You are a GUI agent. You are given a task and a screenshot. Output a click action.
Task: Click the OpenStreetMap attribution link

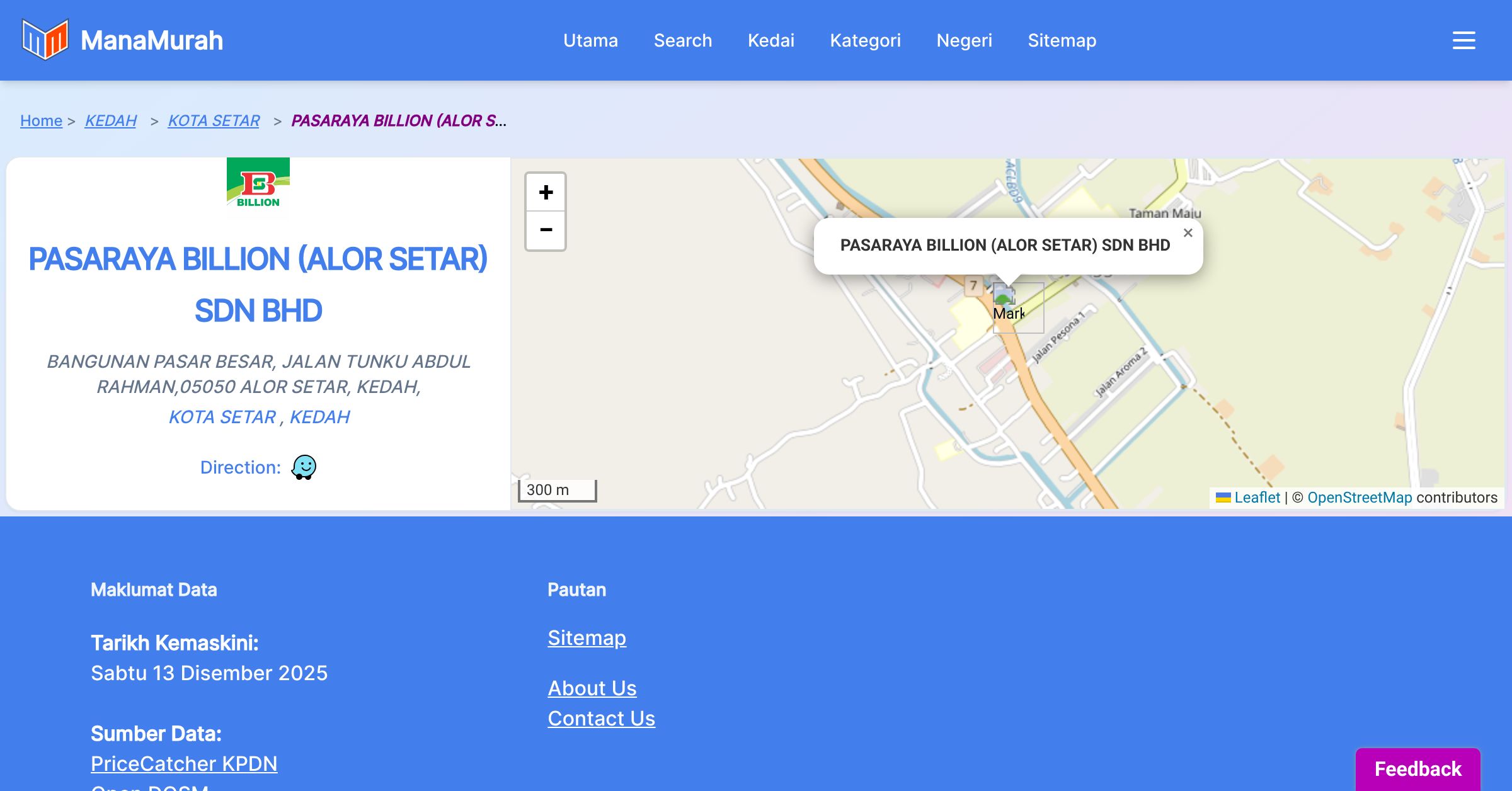(x=1360, y=498)
